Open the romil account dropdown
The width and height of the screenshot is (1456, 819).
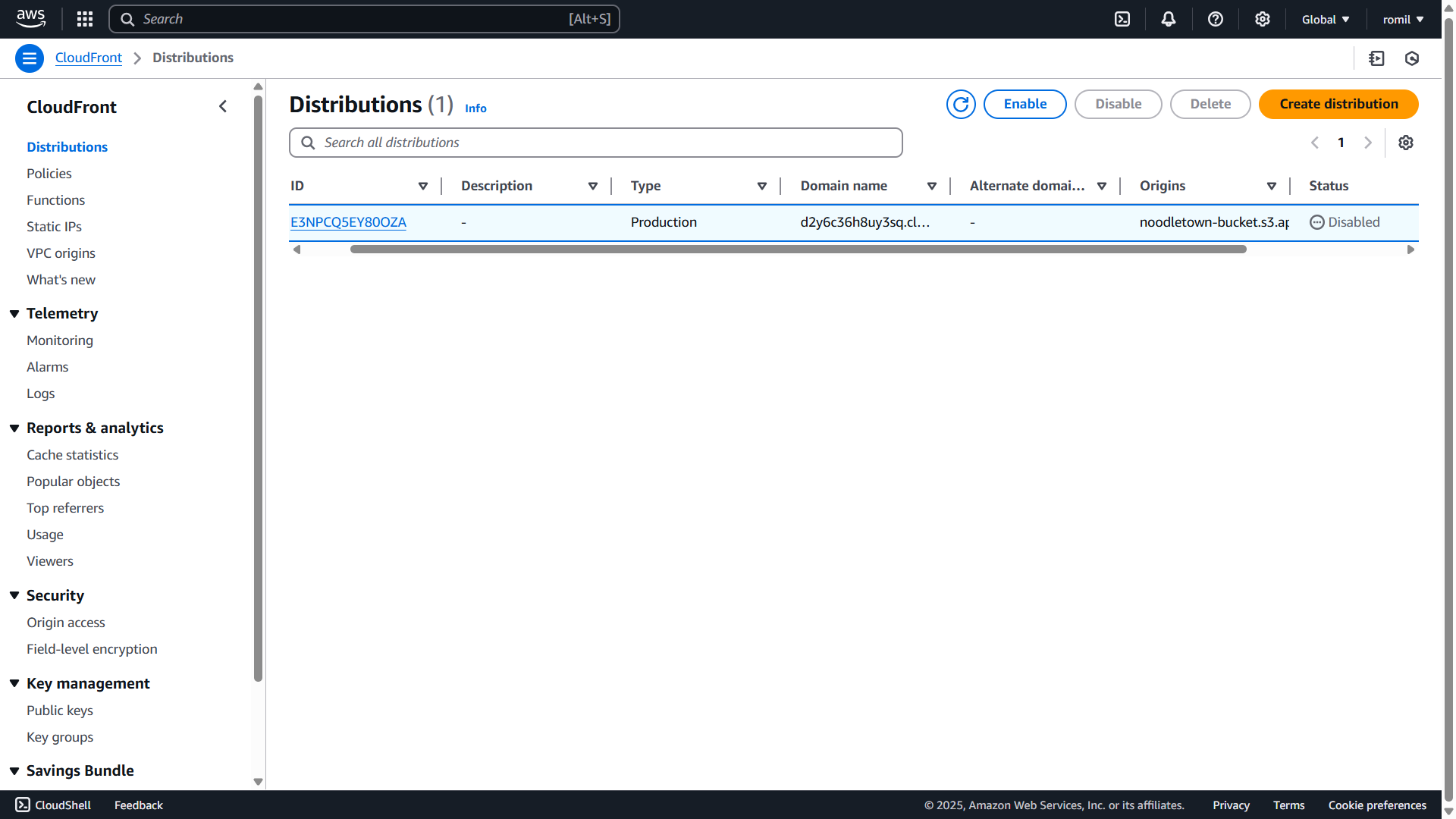[1403, 20]
